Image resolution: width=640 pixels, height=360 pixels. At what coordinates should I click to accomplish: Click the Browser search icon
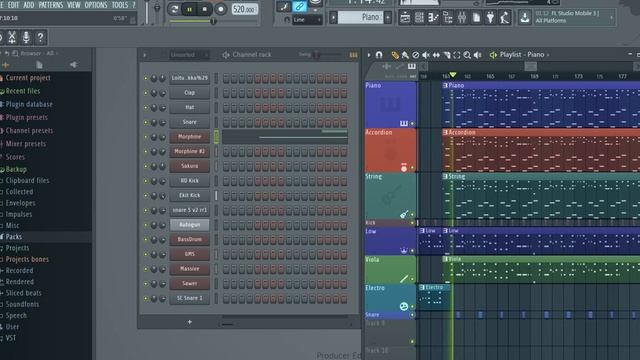tap(15, 53)
